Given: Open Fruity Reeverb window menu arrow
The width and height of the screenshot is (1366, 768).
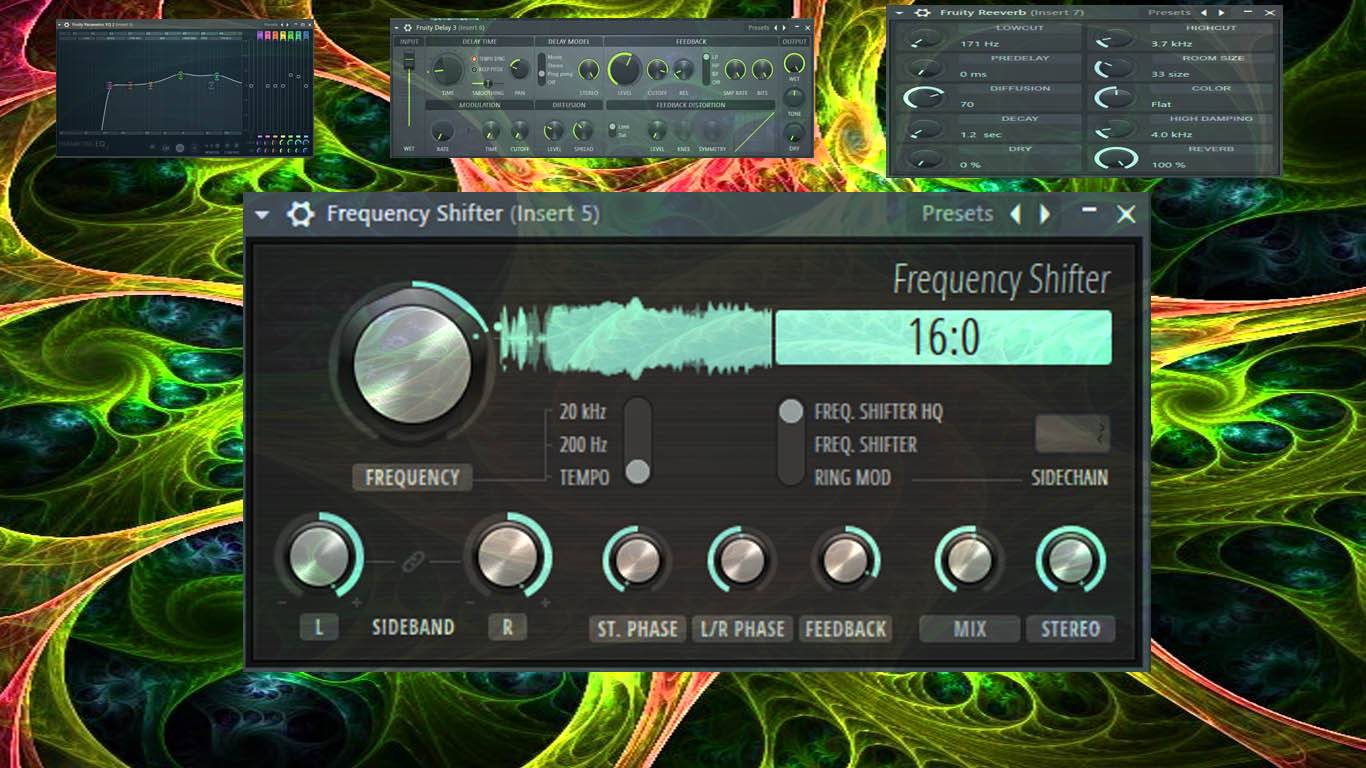Looking at the screenshot, I should click(x=899, y=13).
